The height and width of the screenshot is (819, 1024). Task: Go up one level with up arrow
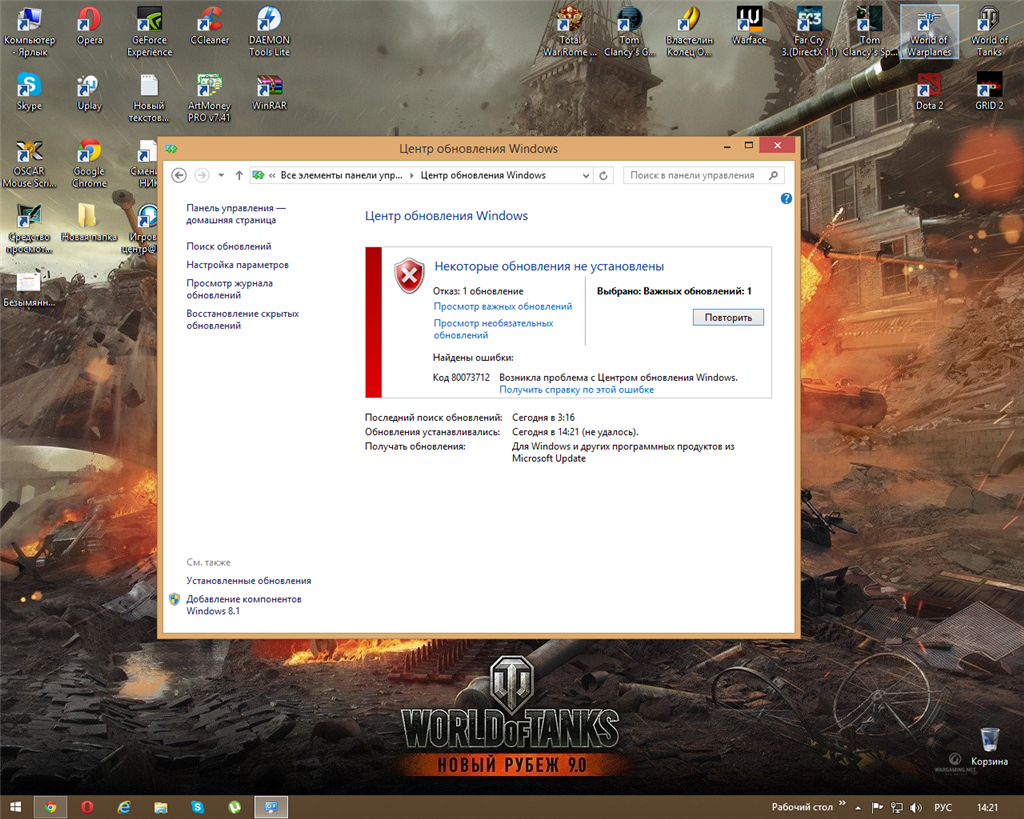pyautogui.click(x=239, y=175)
